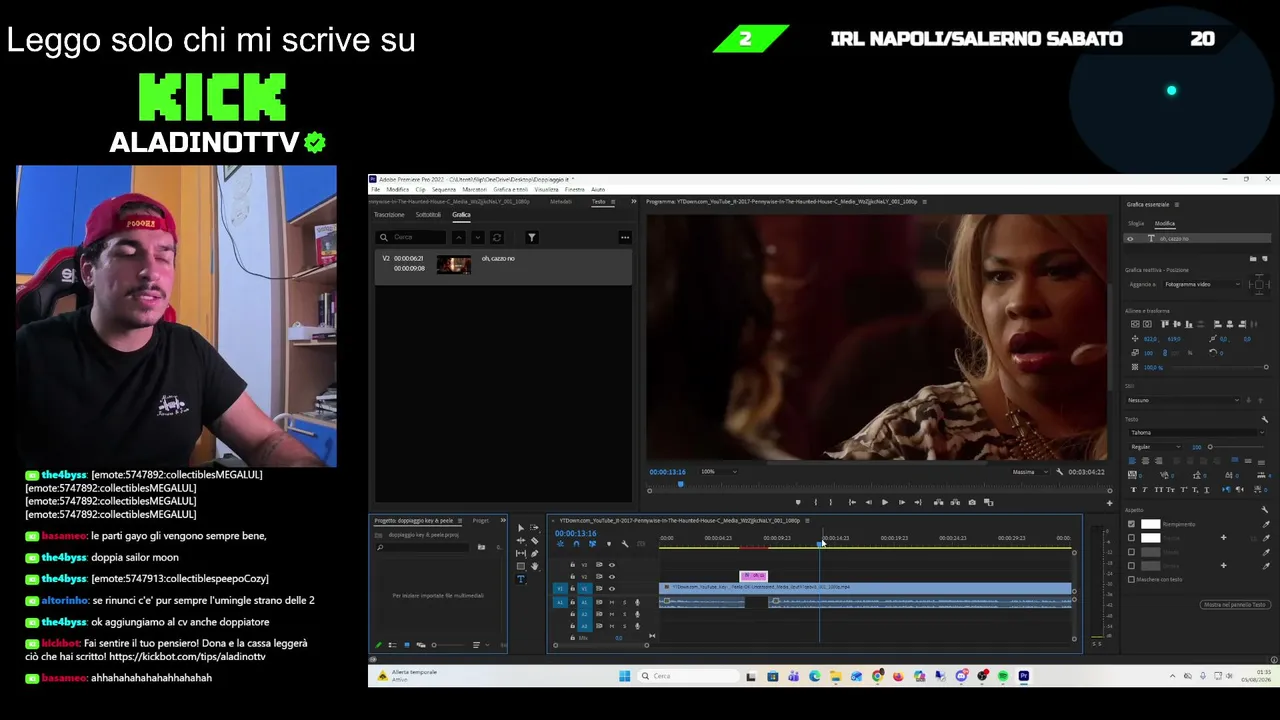Viewport: 1280px width, 720px height.
Task: Select the pink graphic clip on V2
Action: pyautogui.click(x=753, y=576)
